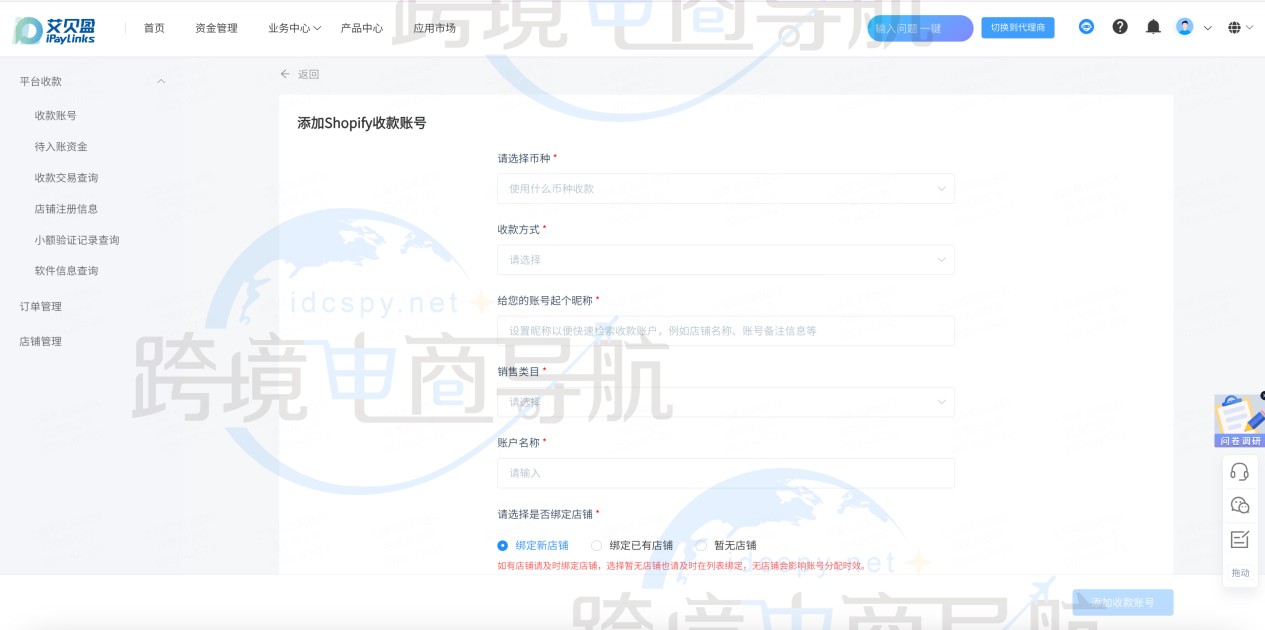
Task: Open the feedback form icon
Action: coord(1240,538)
